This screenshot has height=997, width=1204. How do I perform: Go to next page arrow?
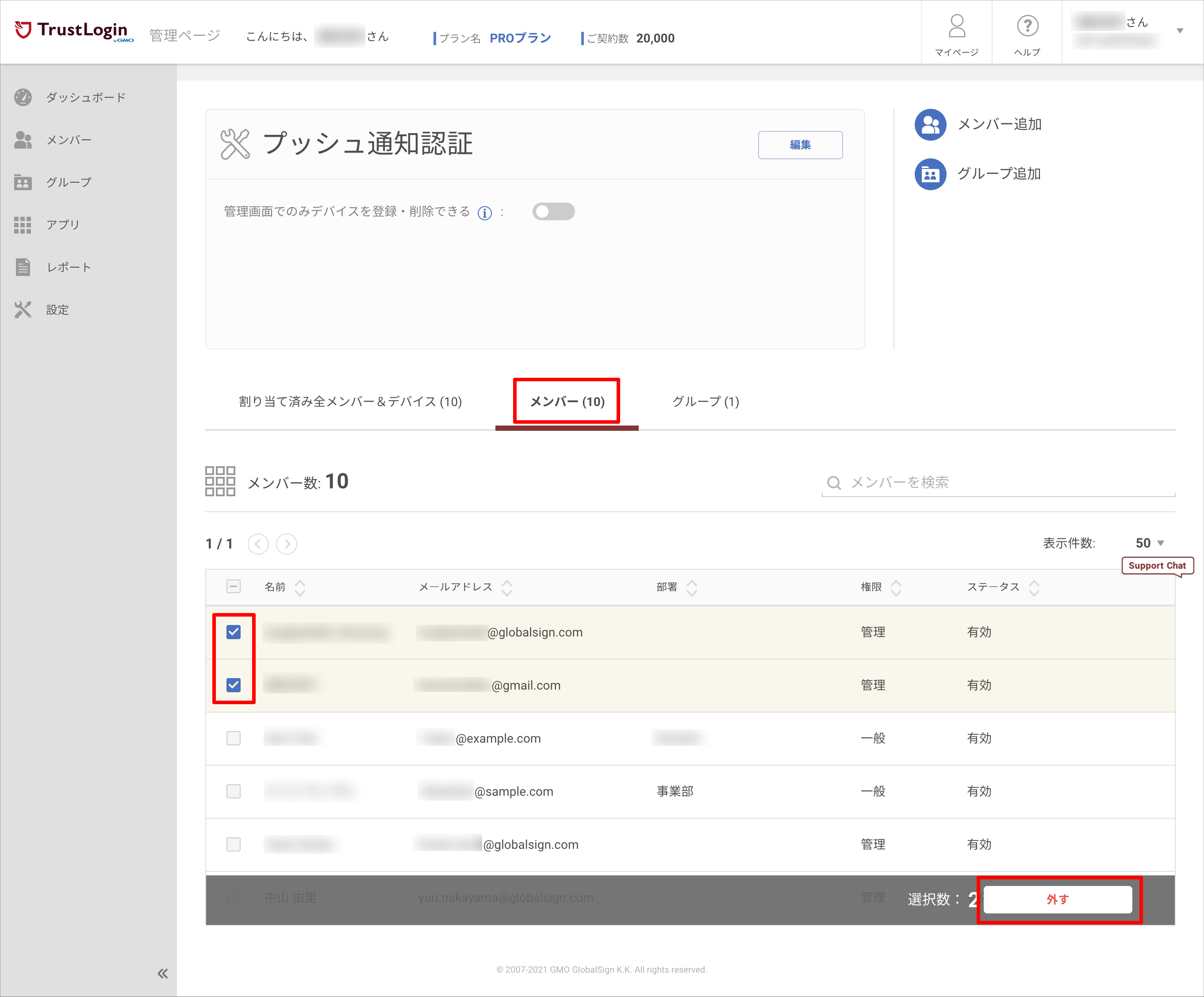(x=287, y=544)
